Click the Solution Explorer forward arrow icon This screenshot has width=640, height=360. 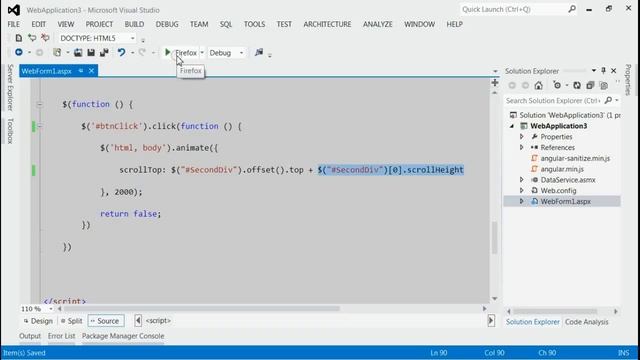pos(525,85)
